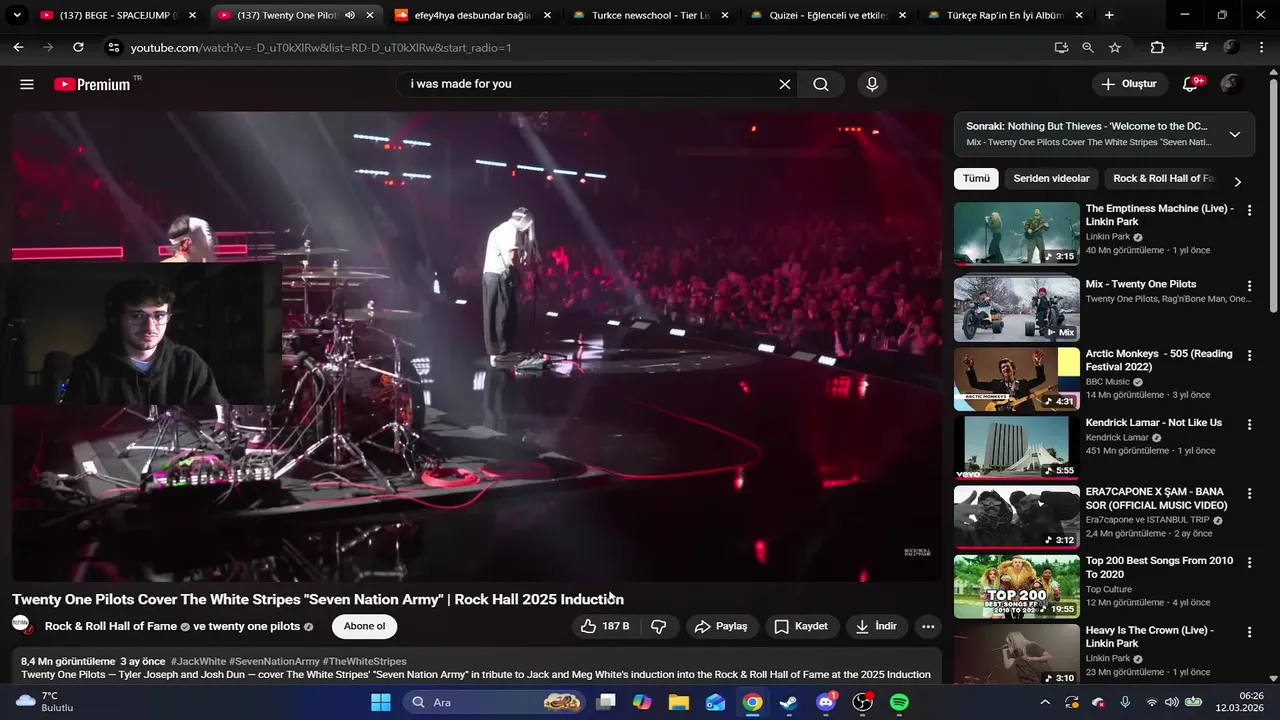Open #SevenNationArmy hashtag link
Screen dimensions: 1280x720
point(274,661)
